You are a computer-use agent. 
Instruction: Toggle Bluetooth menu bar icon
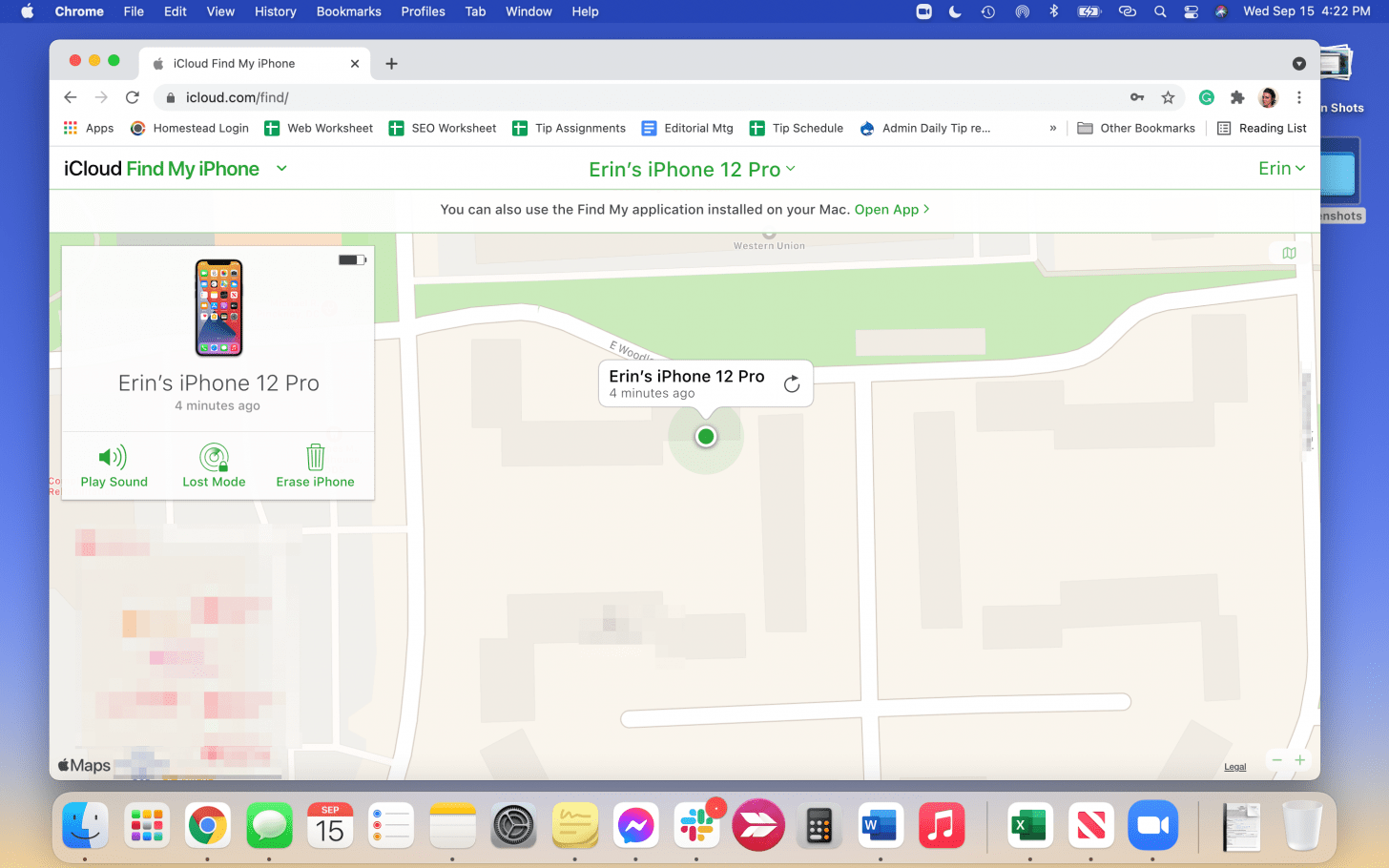tap(1053, 11)
